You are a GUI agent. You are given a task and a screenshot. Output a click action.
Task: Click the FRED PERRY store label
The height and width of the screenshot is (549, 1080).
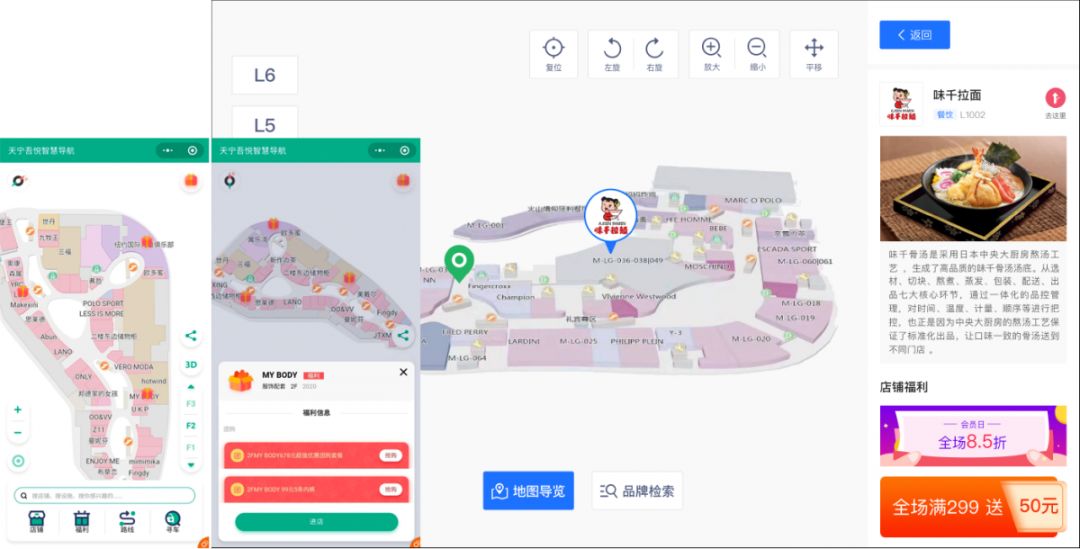tap(465, 332)
